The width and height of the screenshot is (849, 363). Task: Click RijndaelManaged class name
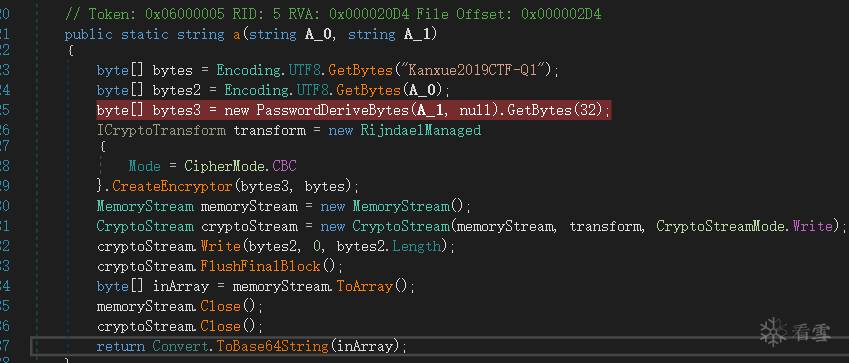tap(421, 131)
